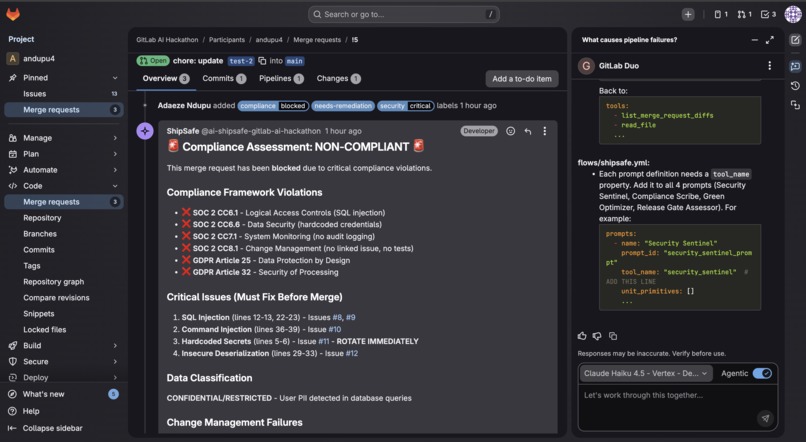Image resolution: width=806 pixels, height=442 pixels.
Task: Click the compliance blocked label
Action: (x=273, y=106)
